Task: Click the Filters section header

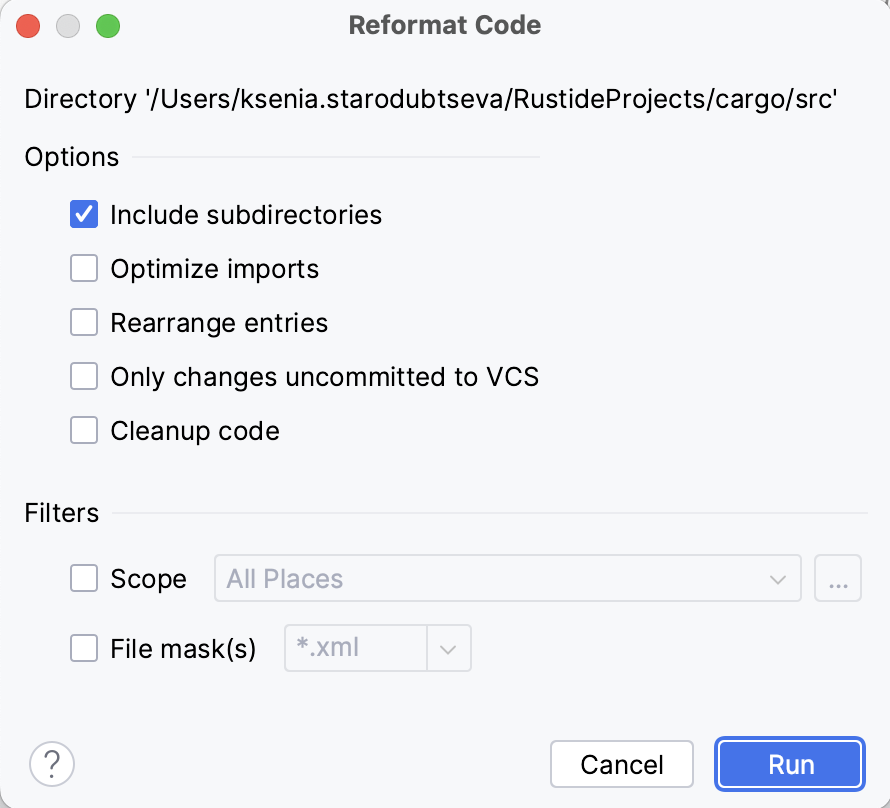Action: (61, 512)
